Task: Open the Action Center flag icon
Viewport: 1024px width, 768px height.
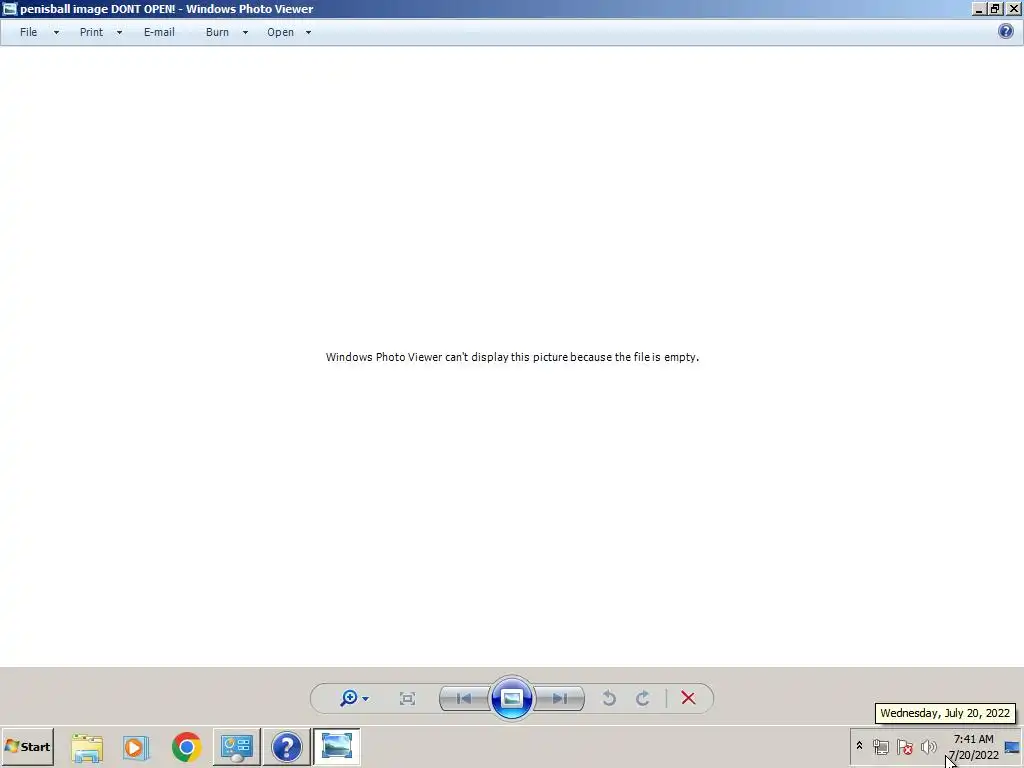Action: [904, 746]
